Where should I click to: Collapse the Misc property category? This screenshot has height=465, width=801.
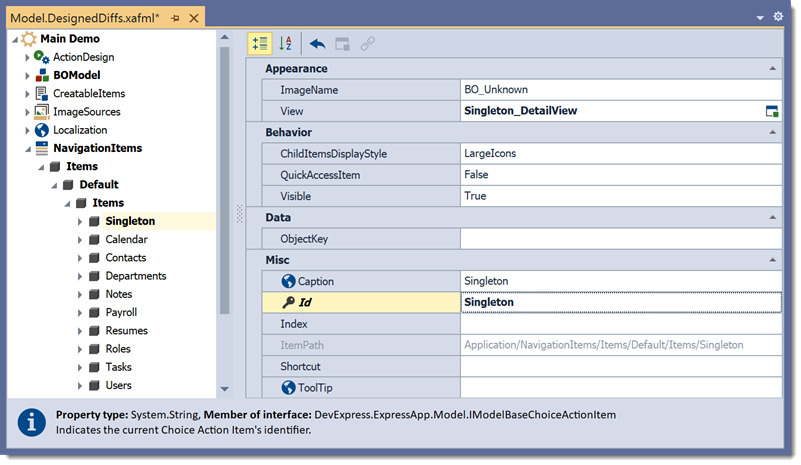772,260
